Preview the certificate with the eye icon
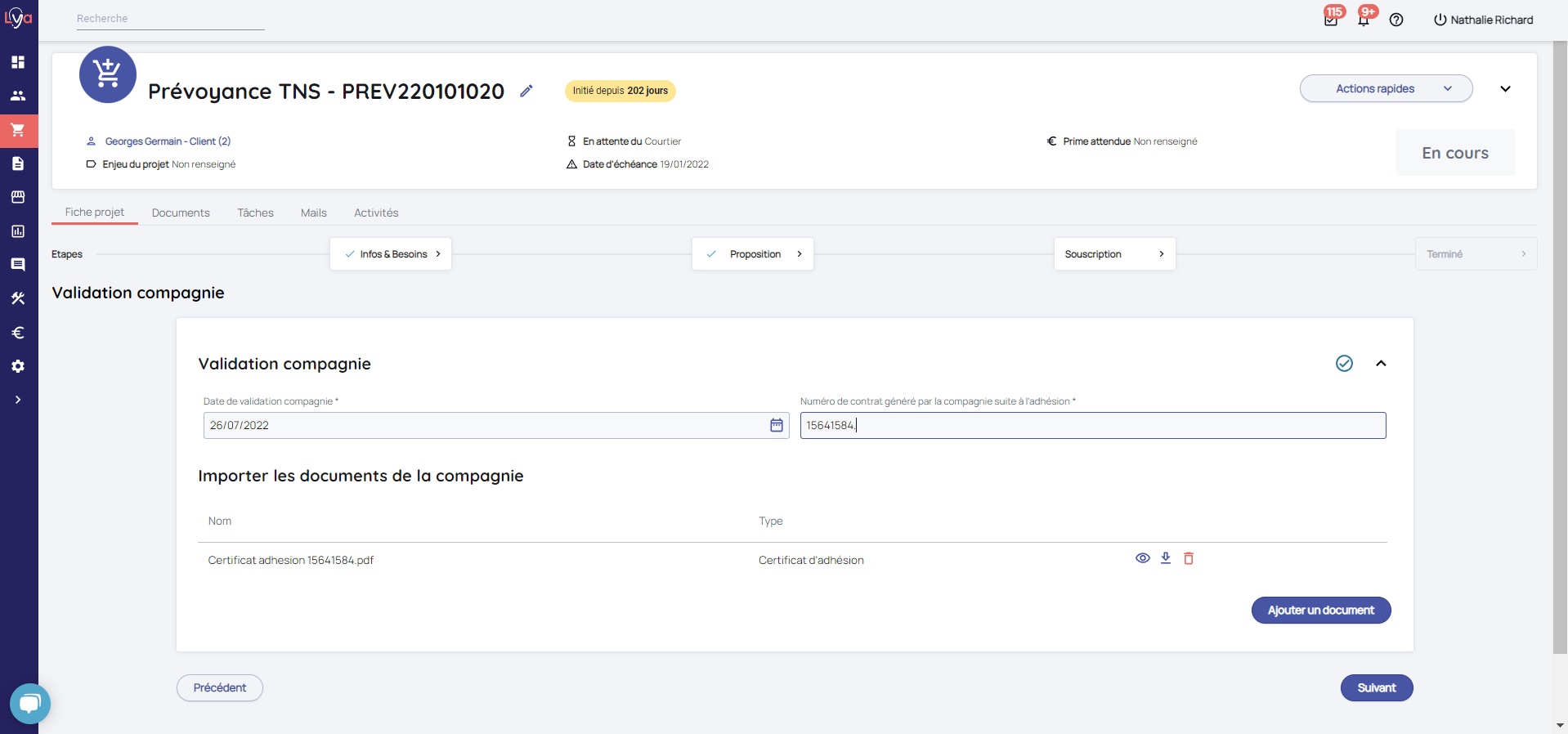Screen dimensions: 1568x734 [1143, 558]
